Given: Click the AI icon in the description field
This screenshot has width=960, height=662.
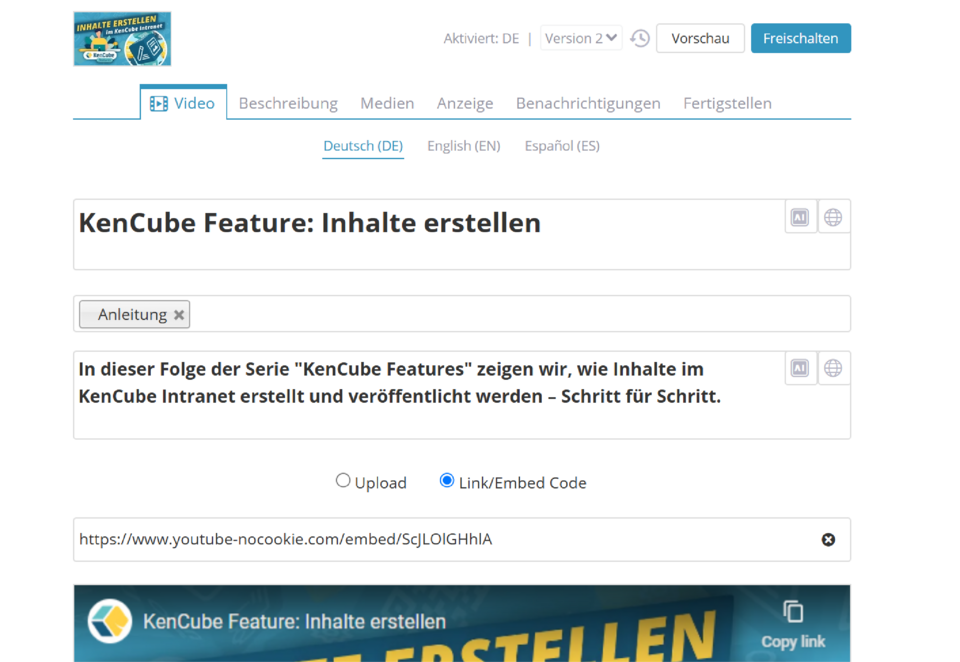Looking at the screenshot, I should pos(800,368).
